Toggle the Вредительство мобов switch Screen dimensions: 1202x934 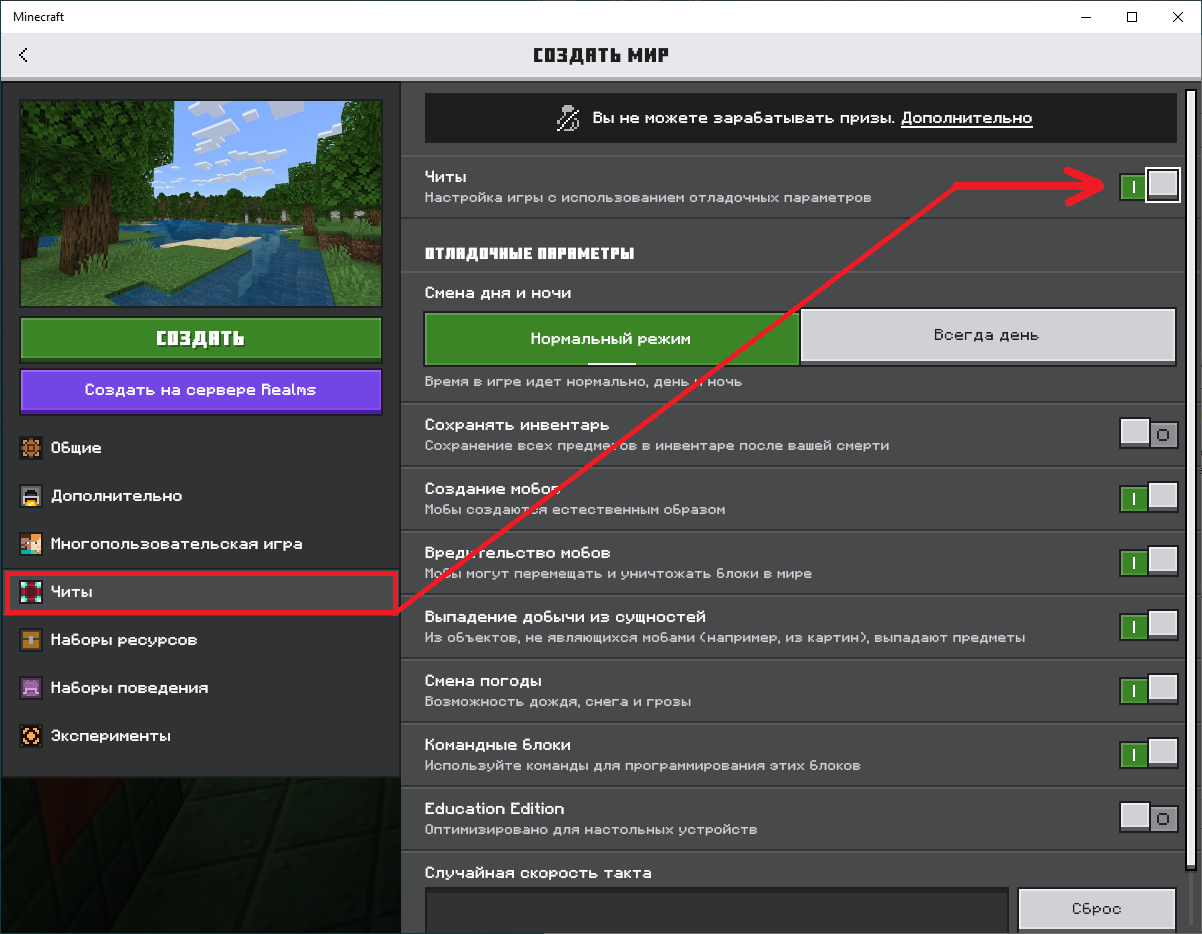tap(1149, 562)
